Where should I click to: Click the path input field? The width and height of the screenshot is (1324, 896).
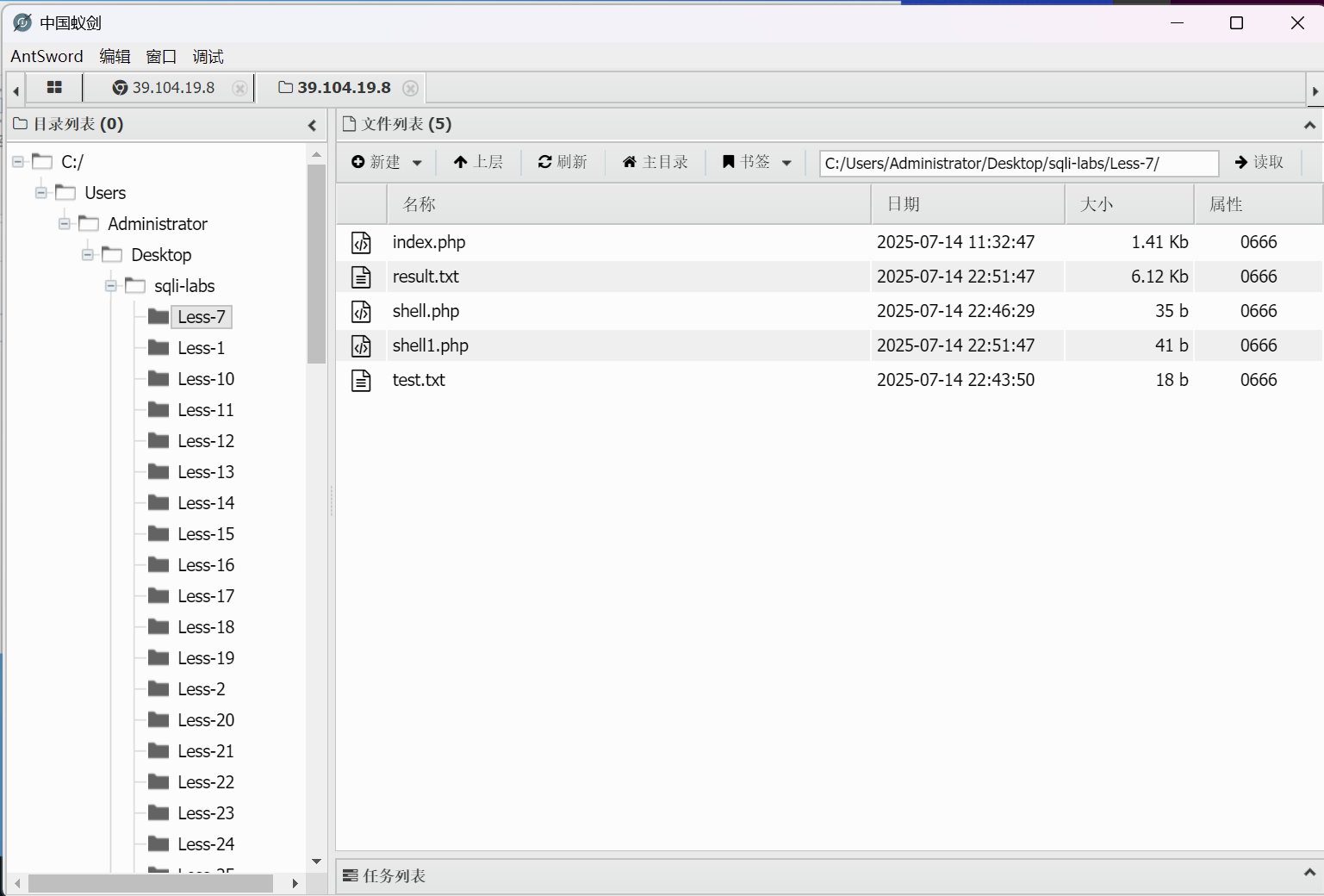[1019, 163]
